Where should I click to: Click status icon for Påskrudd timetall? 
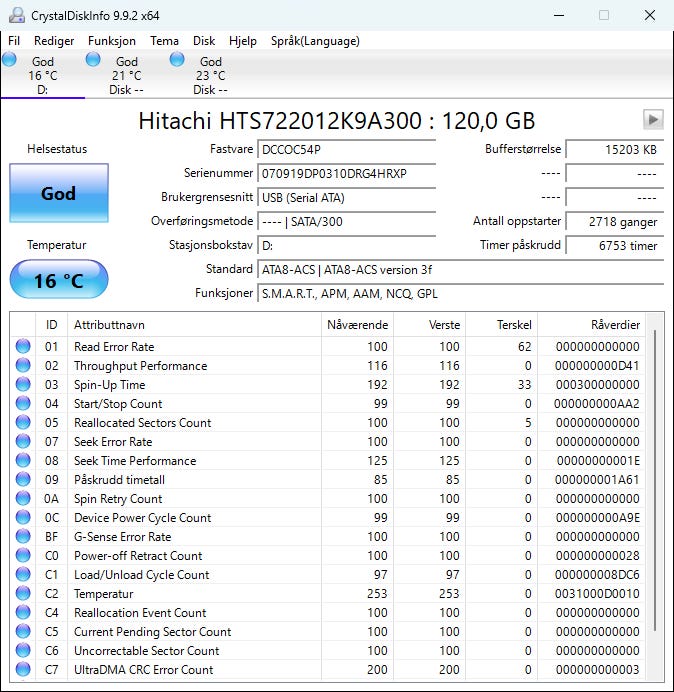(x=23, y=479)
